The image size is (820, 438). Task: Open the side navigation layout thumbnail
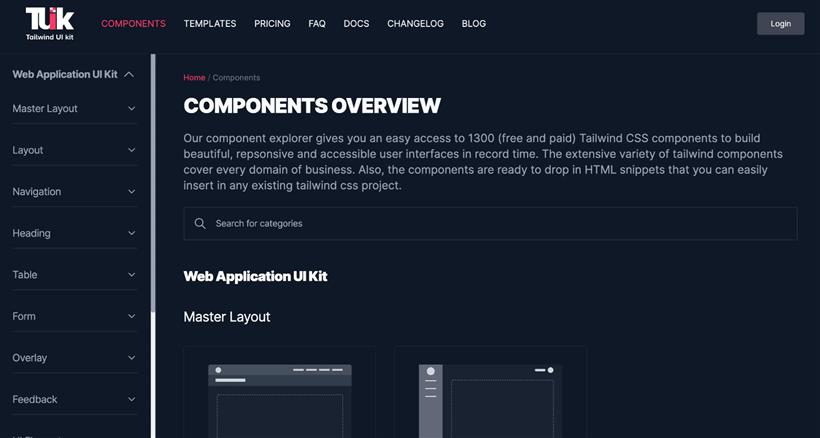490,392
